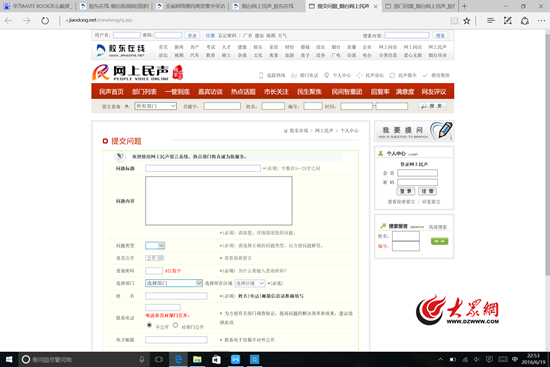Open 满意度 in red navigation bar
The image size is (550, 367).
tap(405, 92)
